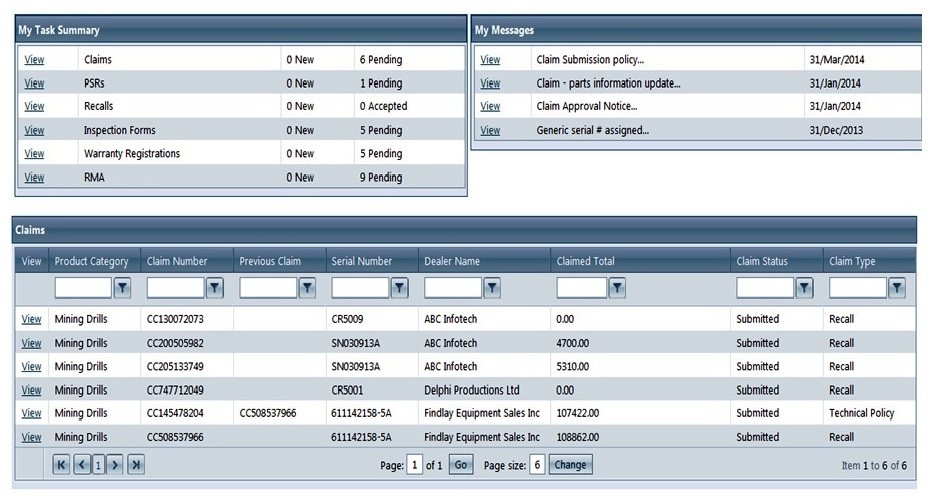Click filter icon for Claim Number column
Viewport: 933px width, 504px height.
[215, 288]
